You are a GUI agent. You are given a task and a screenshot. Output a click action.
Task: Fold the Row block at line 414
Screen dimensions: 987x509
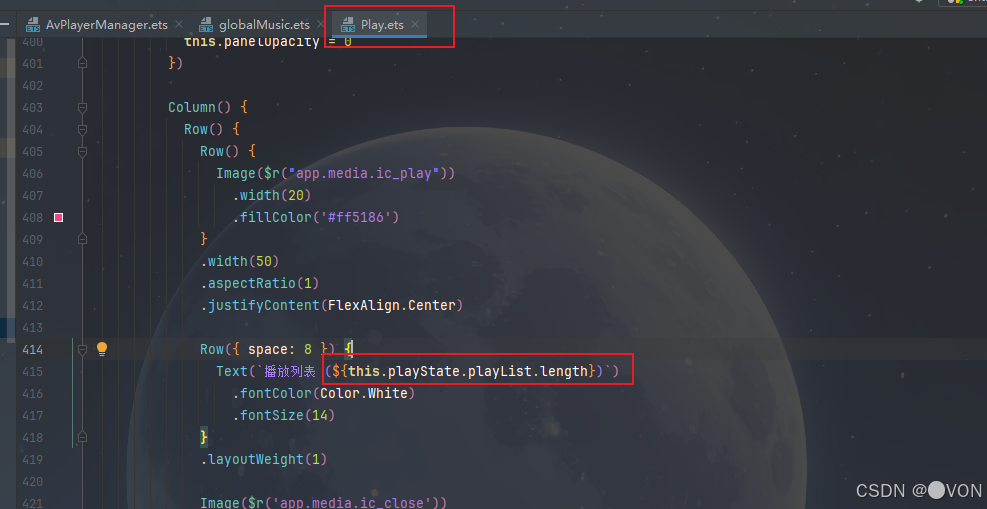[x=82, y=349]
